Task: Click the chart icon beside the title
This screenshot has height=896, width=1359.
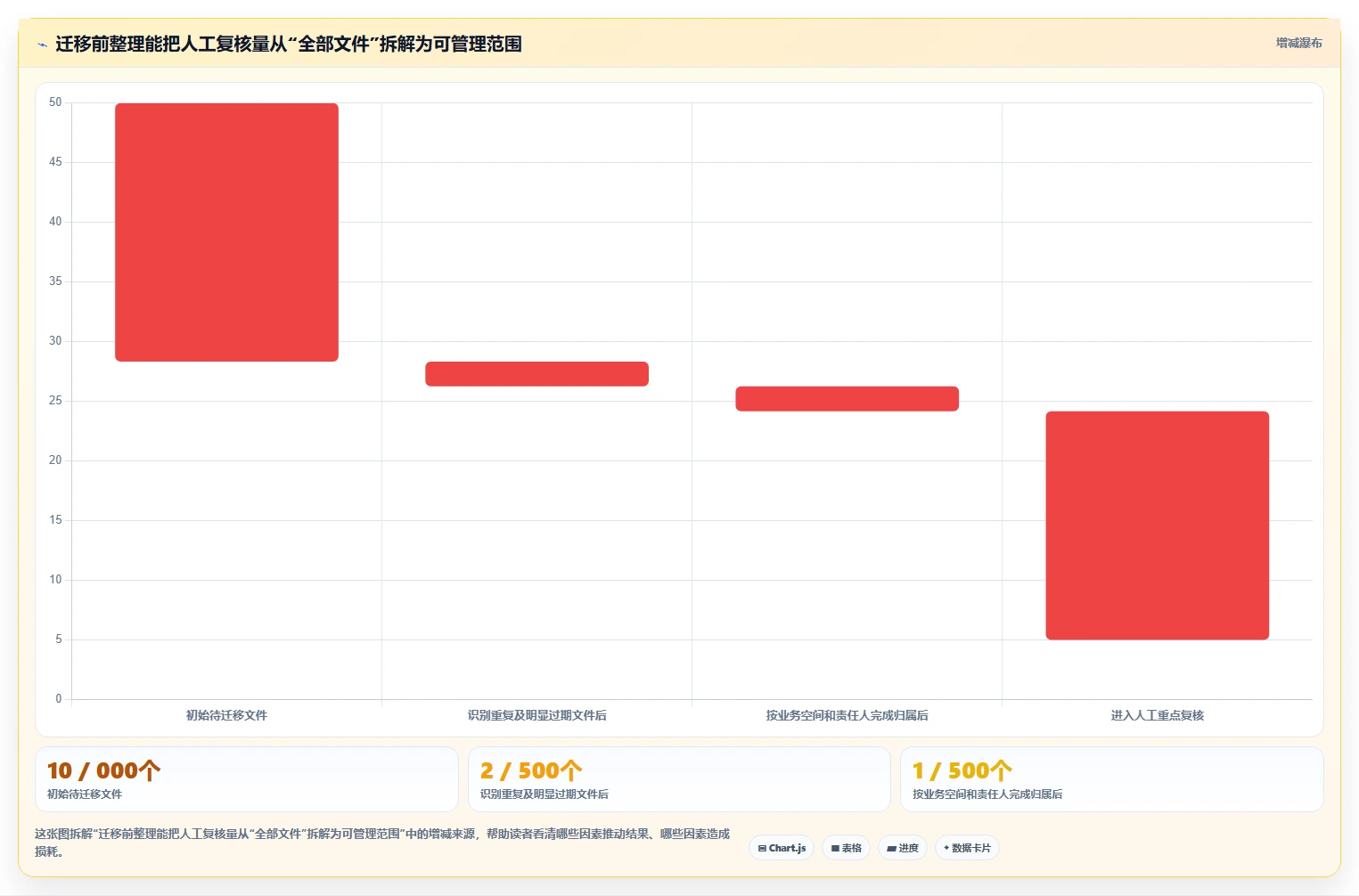Action: click(x=42, y=45)
